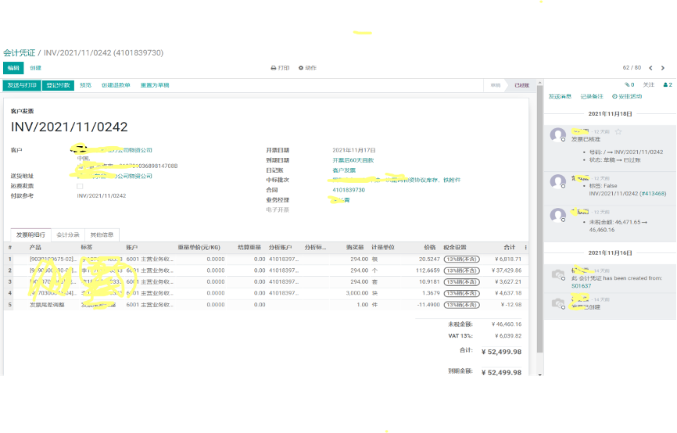677x433 pixels.
Task: Open the Print menu with printer icon
Action: [280, 68]
